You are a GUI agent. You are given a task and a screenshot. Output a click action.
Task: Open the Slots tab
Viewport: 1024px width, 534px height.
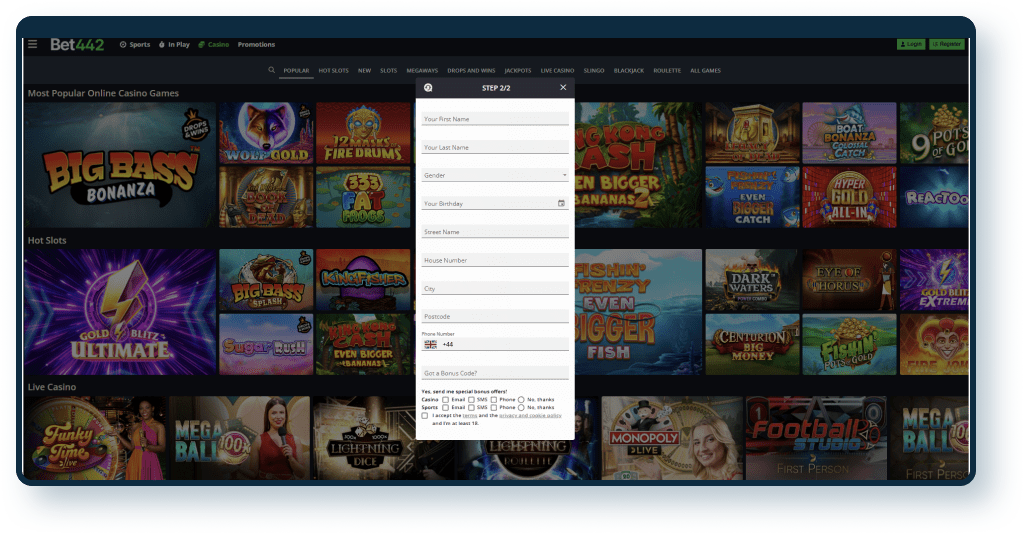click(389, 71)
